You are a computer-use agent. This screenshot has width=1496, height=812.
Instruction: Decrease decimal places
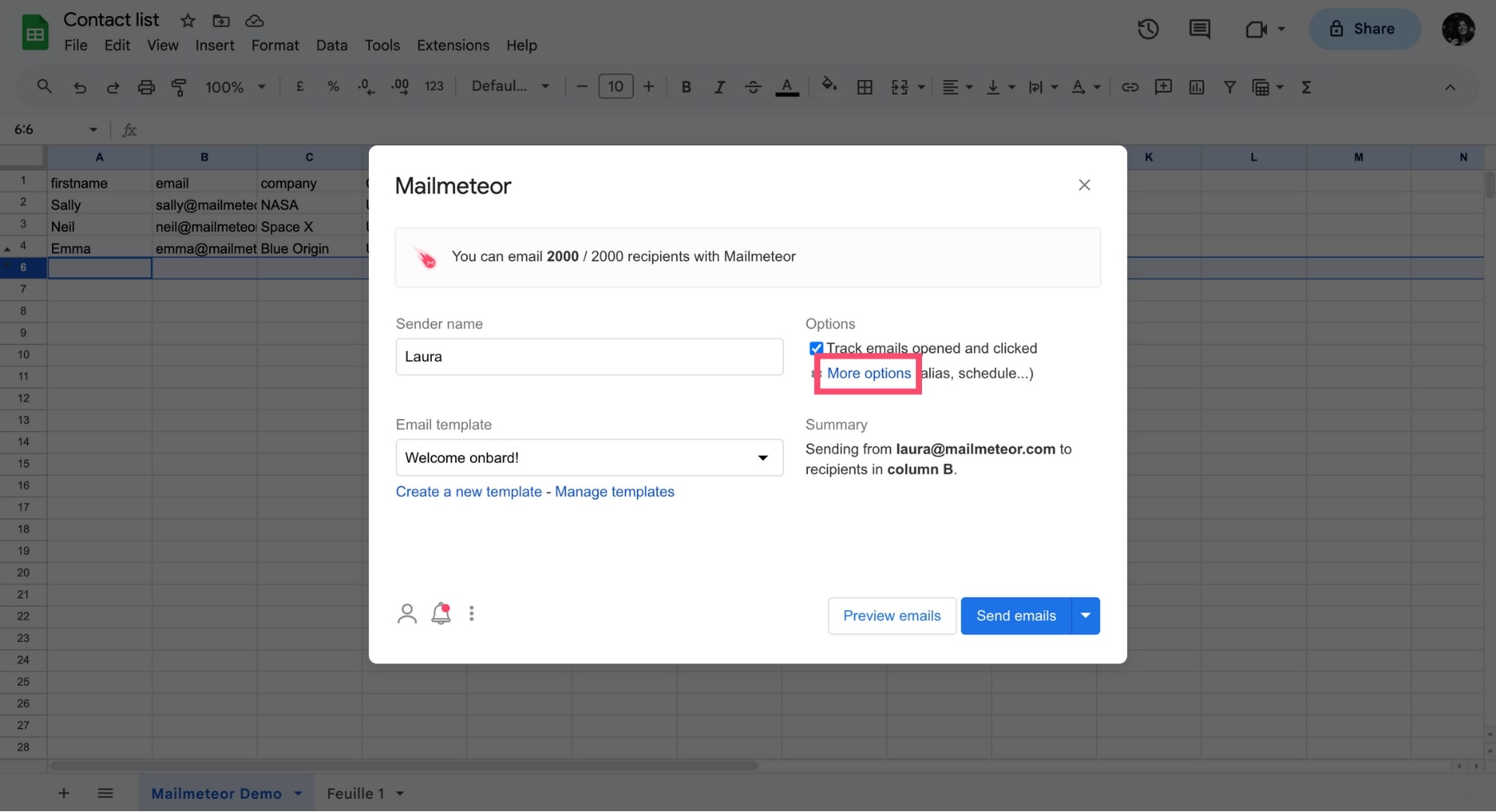[x=366, y=87]
